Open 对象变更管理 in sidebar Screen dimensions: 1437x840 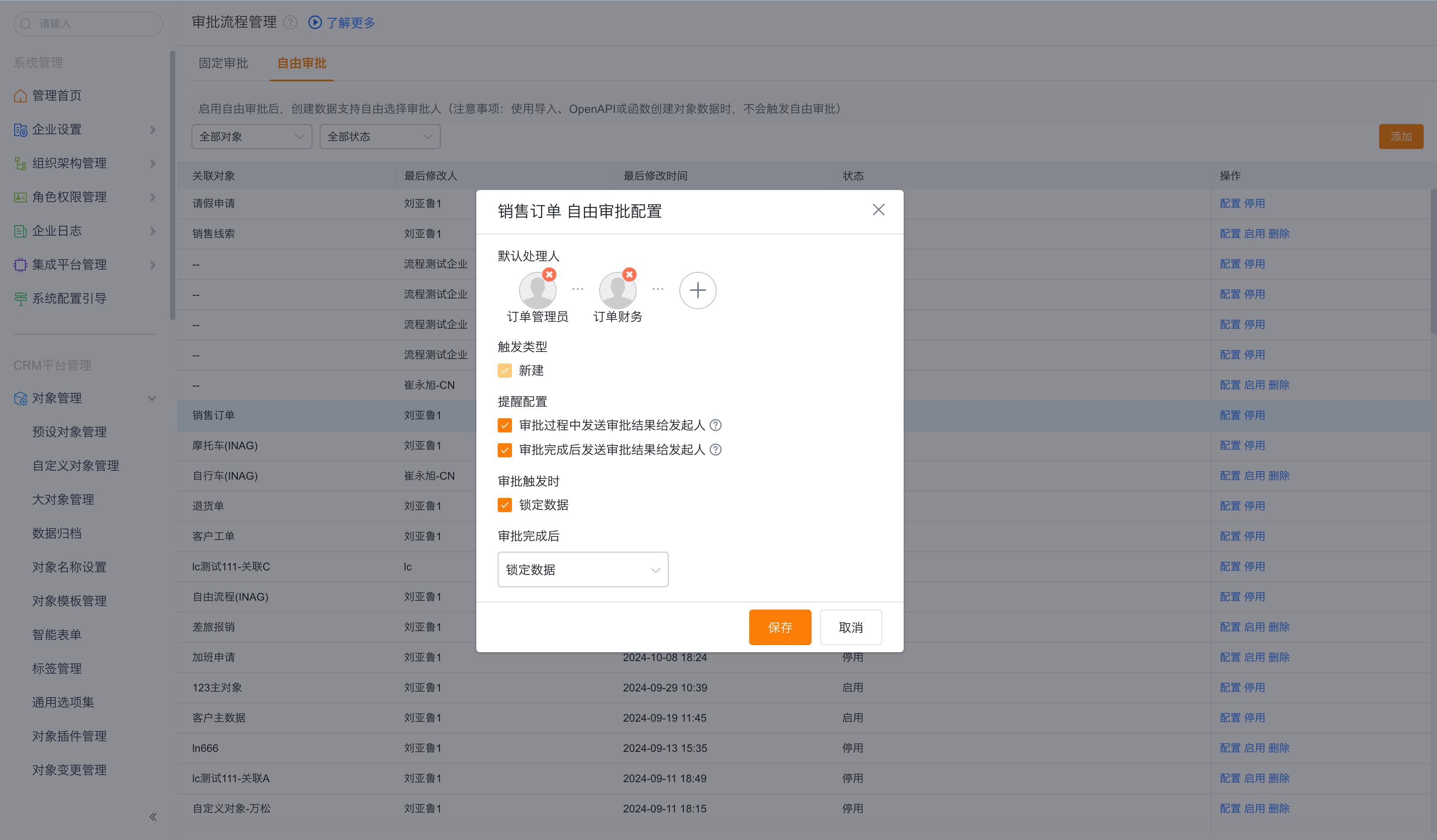pos(69,770)
